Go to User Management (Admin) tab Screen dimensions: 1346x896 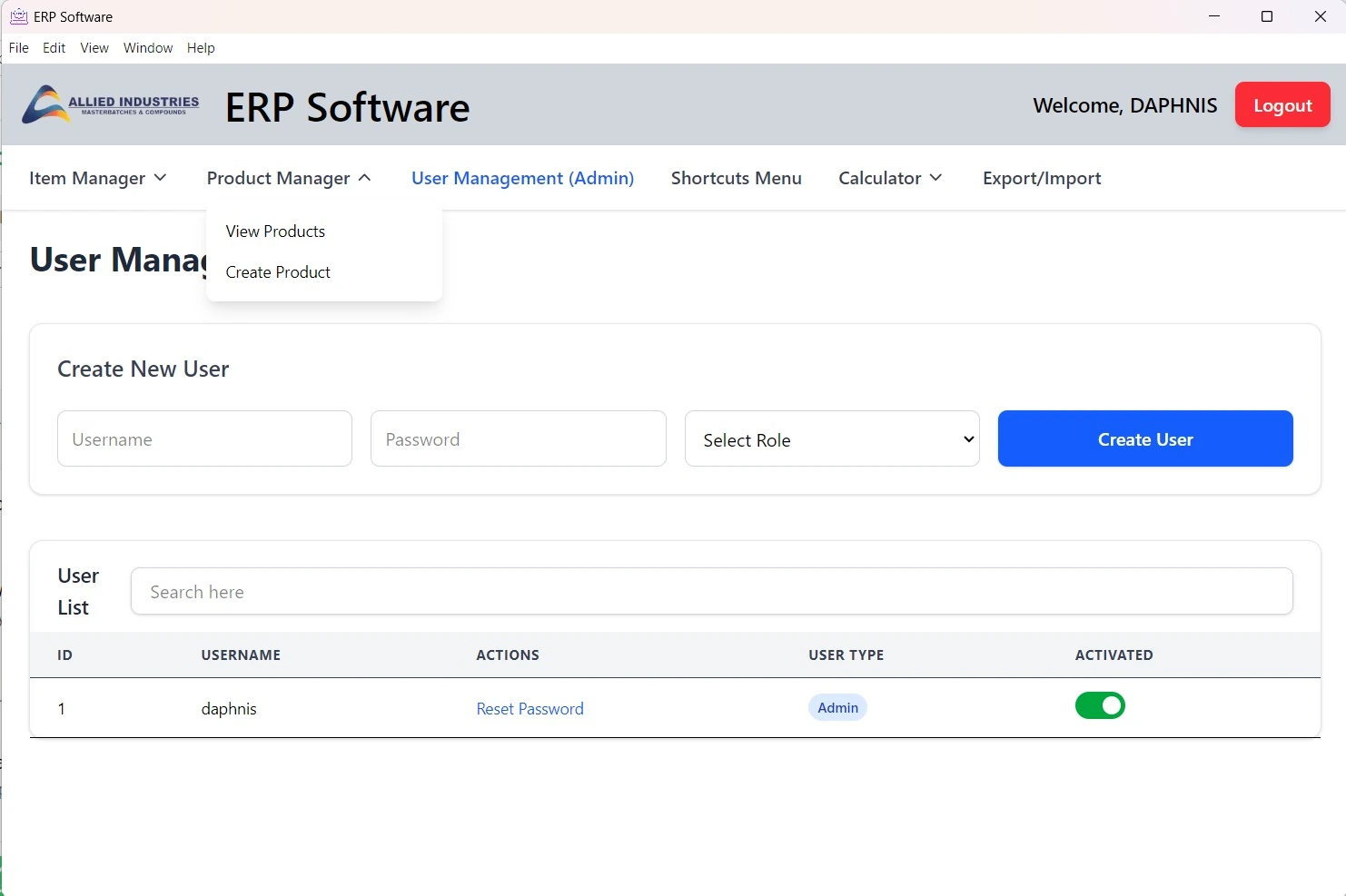(522, 178)
